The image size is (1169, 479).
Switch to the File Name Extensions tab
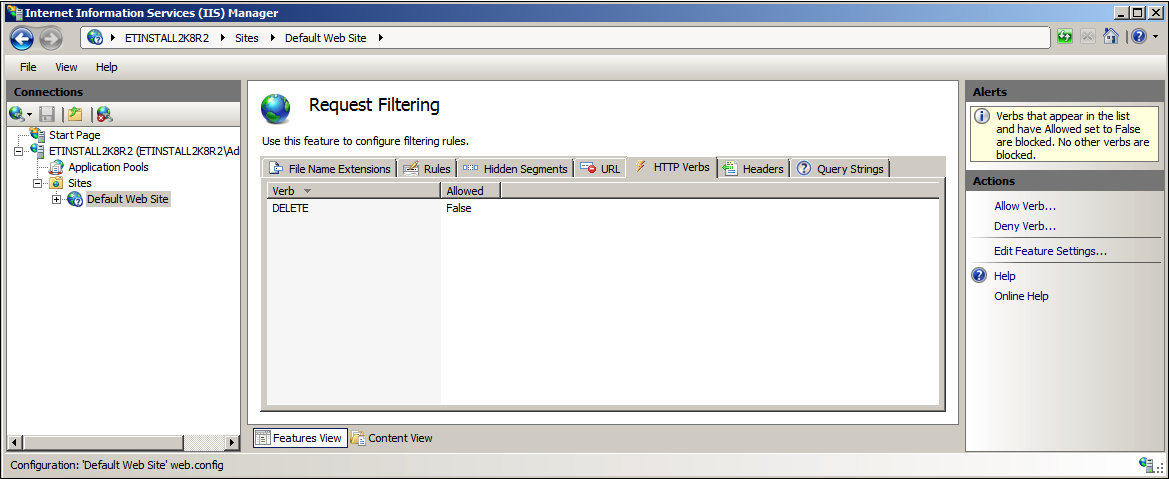coord(330,169)
